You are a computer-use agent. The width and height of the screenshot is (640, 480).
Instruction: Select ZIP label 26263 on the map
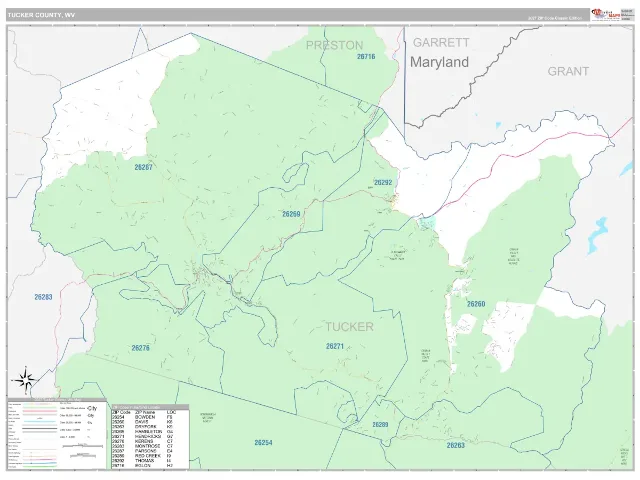coord(456,445)
